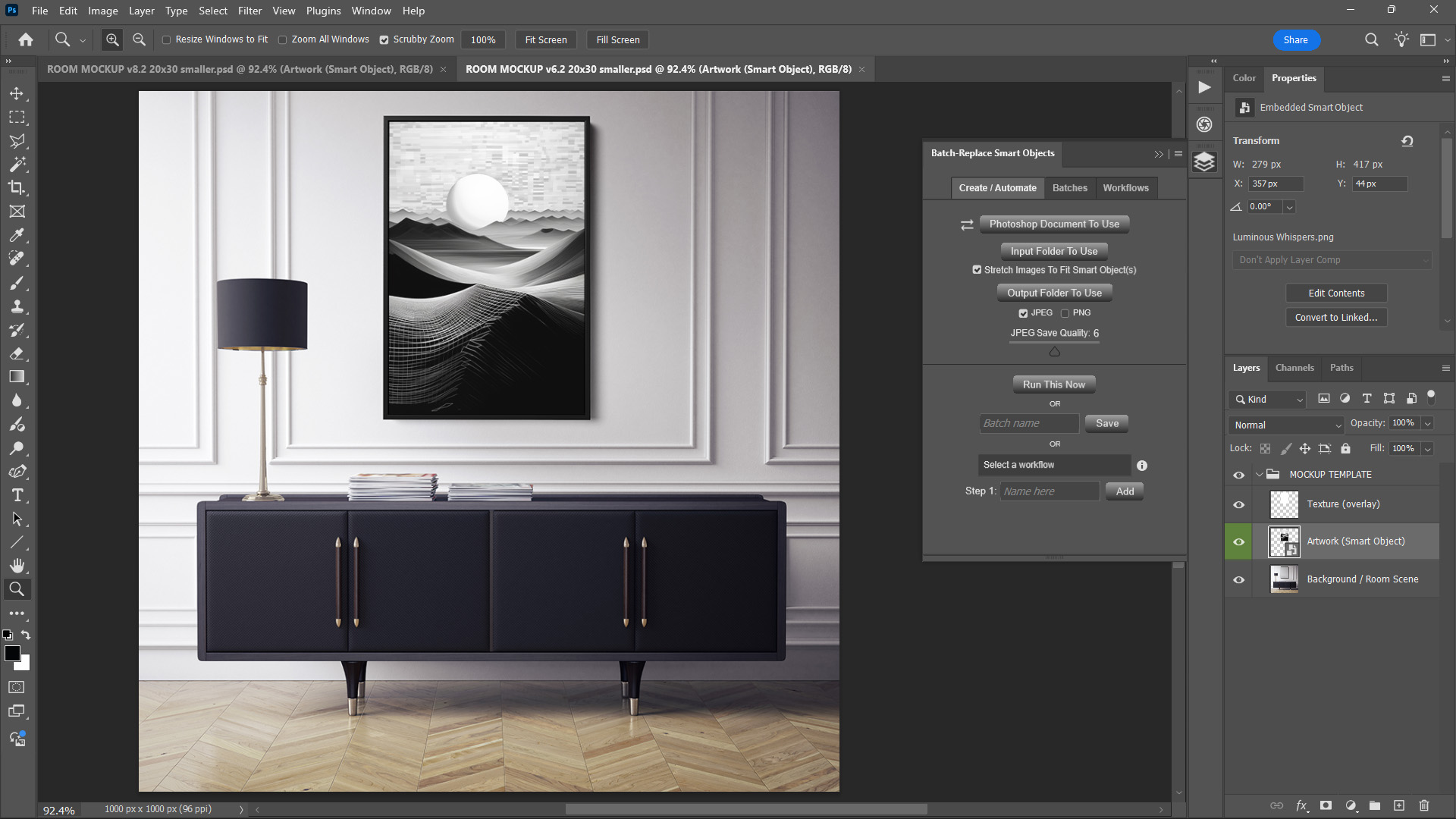
Task: Uncheck Stretch Images To Fit Smart Object(s)
Action: 977,270
